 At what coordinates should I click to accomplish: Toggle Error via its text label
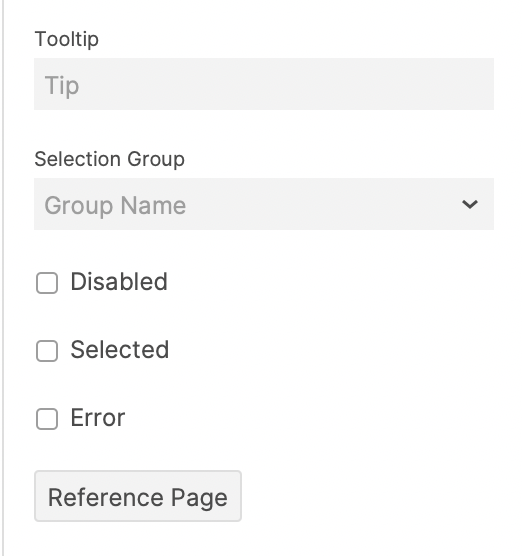98,418
